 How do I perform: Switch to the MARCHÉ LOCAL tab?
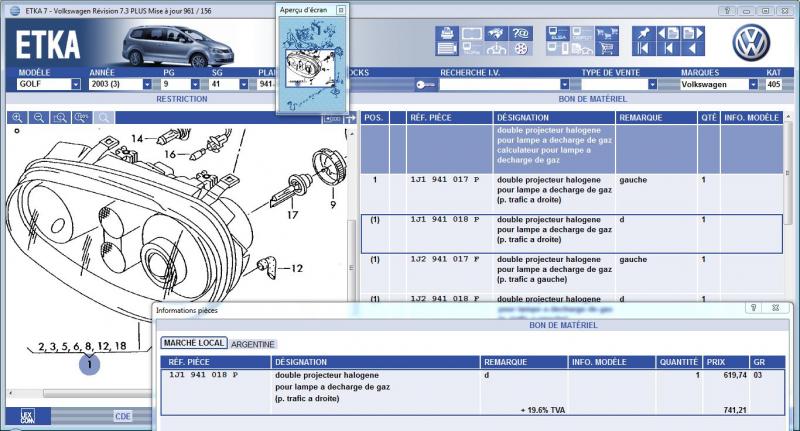click(194, 343)
